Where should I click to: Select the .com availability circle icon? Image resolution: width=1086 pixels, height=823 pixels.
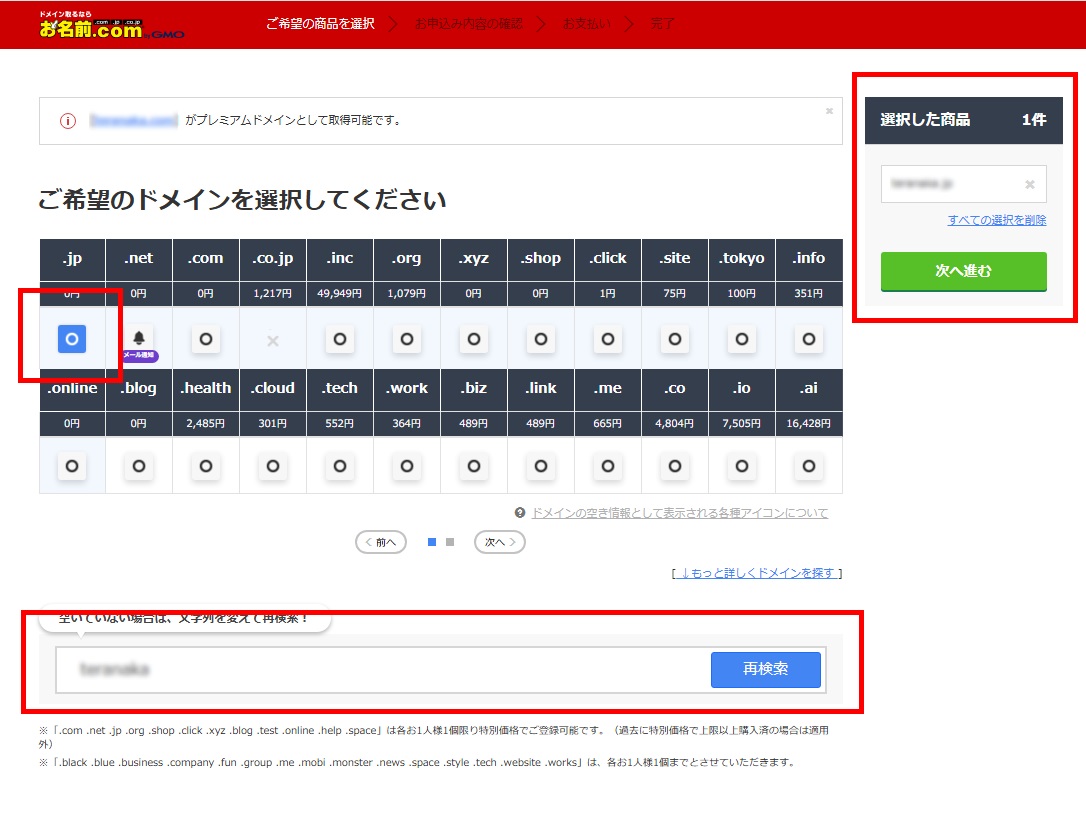point(205,339)
